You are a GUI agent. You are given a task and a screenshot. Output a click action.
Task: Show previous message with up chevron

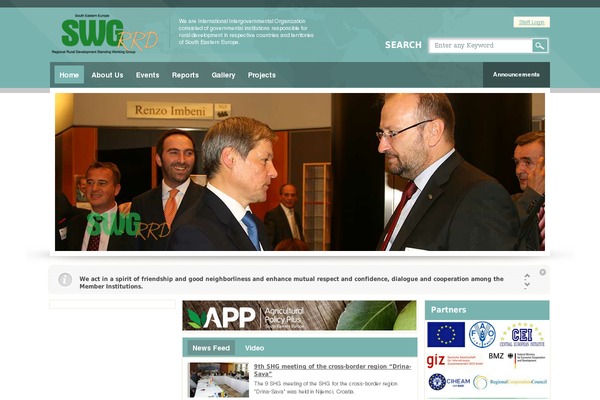click(x=527, y=276)
